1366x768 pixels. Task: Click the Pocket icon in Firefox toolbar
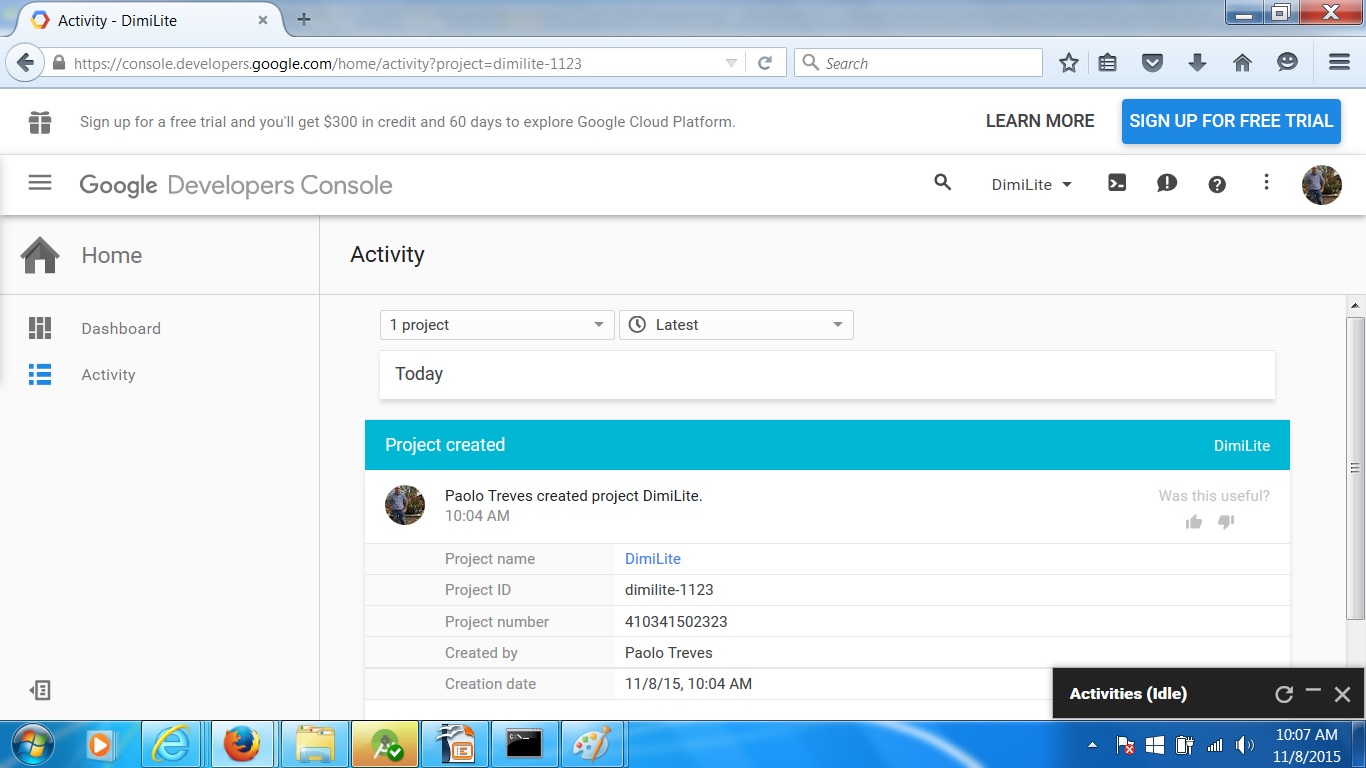(x=1152, y=63)
